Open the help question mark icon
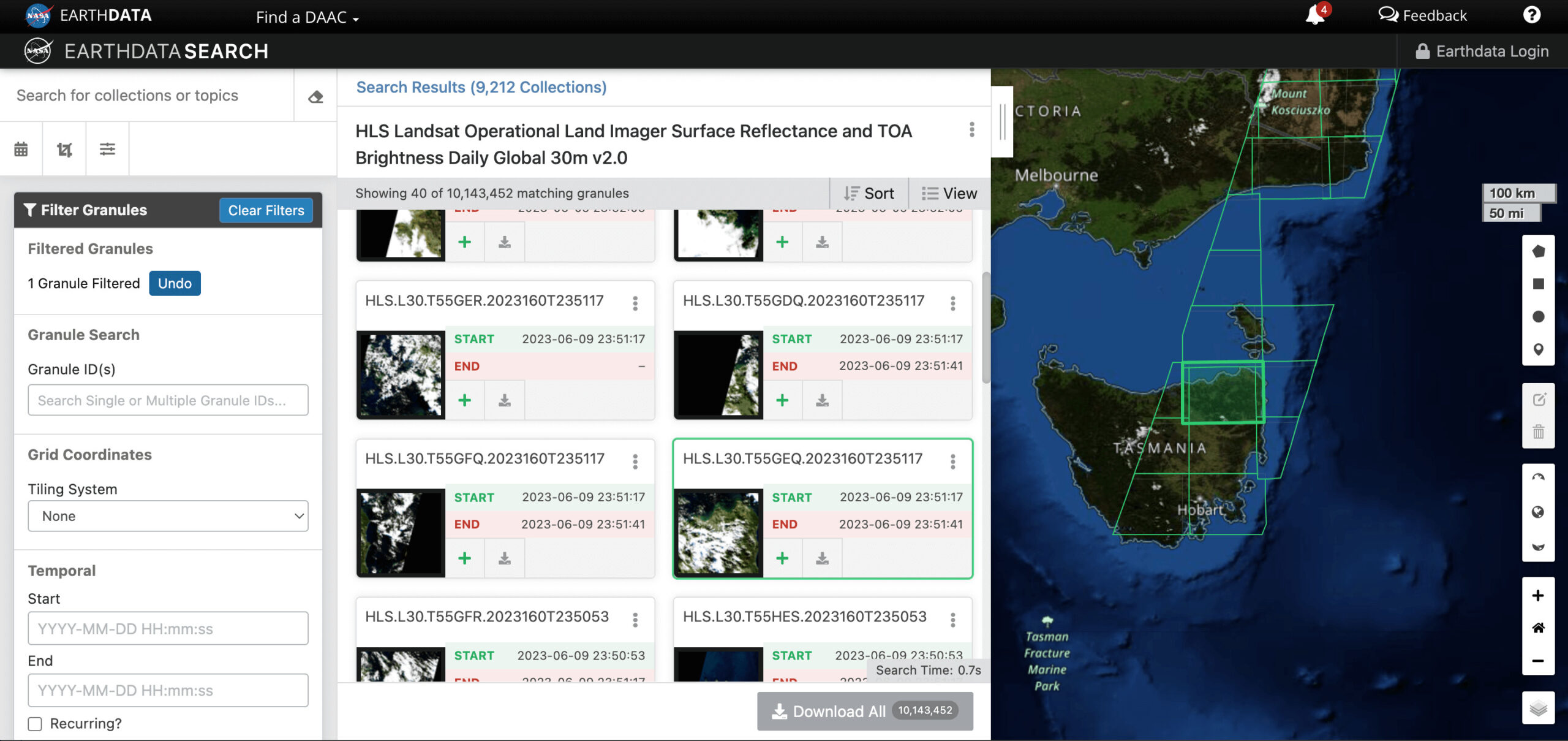The height and width of the screenshot is (741, 1568). tap(1531, 15)
